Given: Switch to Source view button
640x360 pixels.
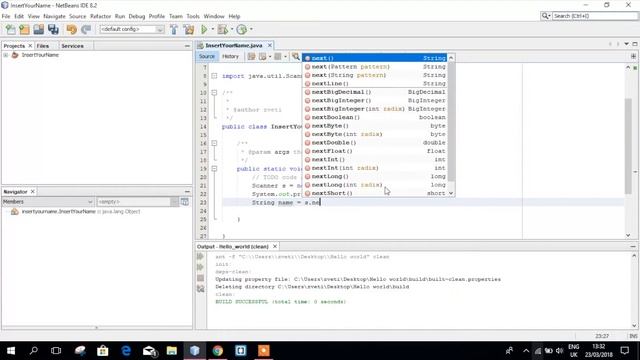Looking at the screenshot, I should point(207,56).
